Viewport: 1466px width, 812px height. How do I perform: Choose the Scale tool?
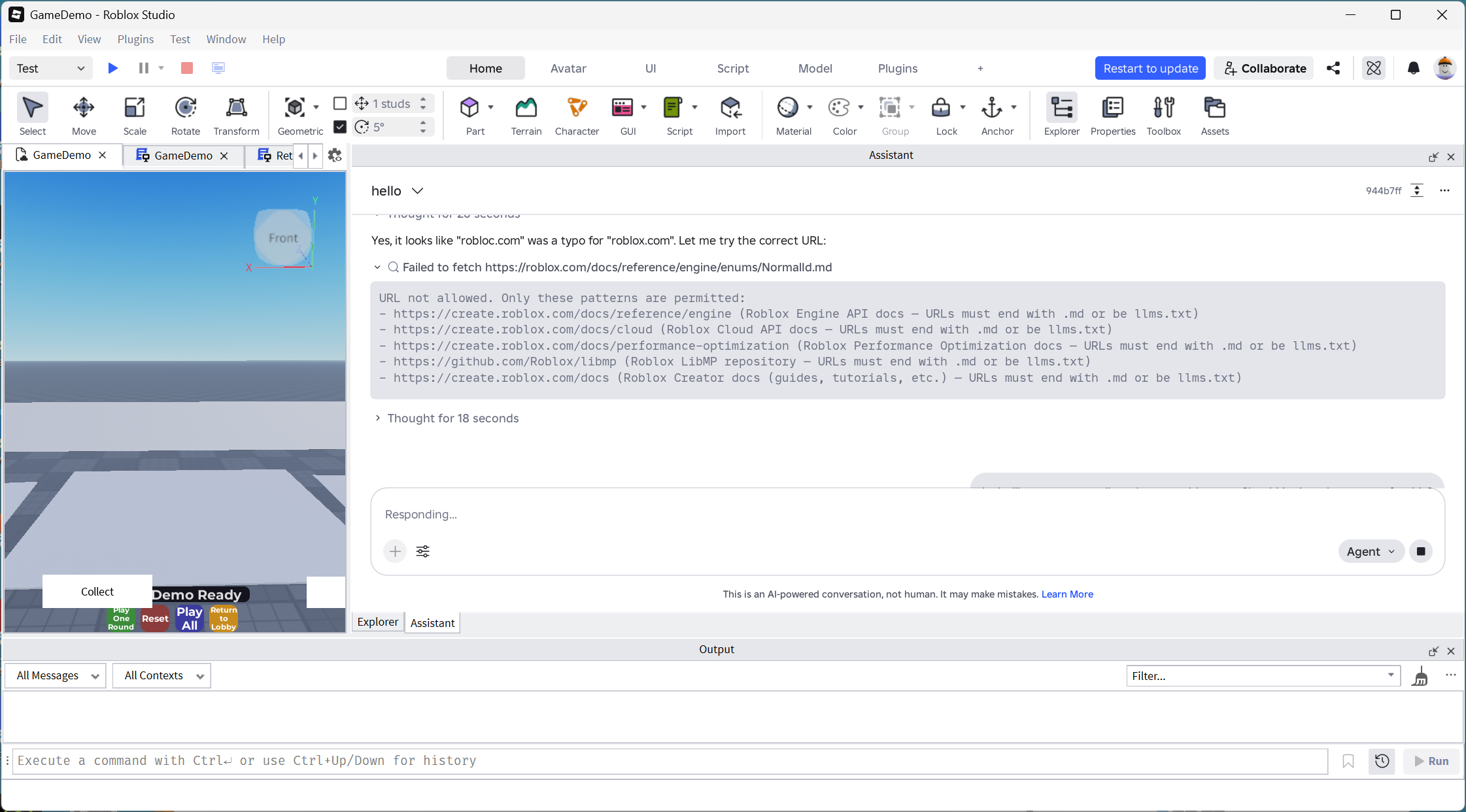(x=135, y=114)
